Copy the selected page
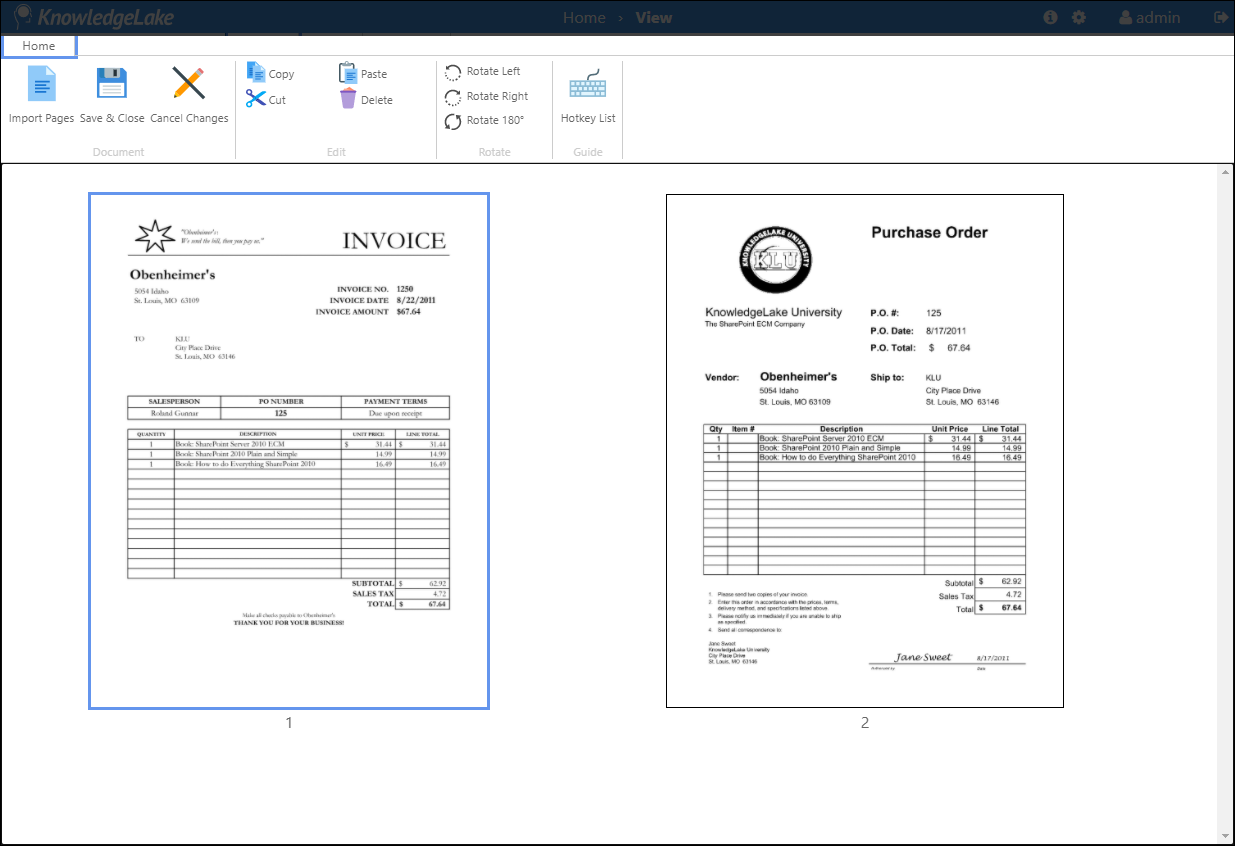The image size is (1235, 846). [x=270, y=74]
